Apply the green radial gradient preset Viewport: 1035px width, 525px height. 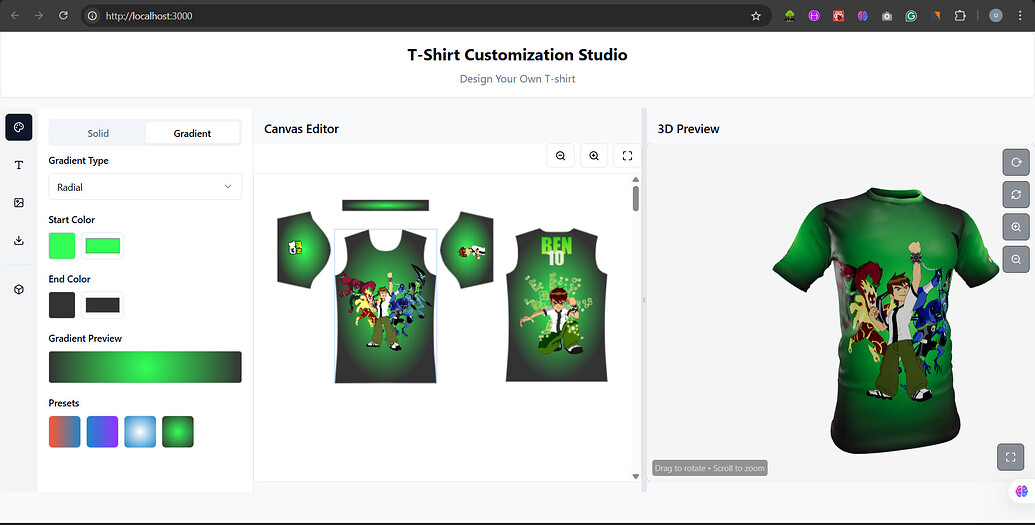[178, 432]
